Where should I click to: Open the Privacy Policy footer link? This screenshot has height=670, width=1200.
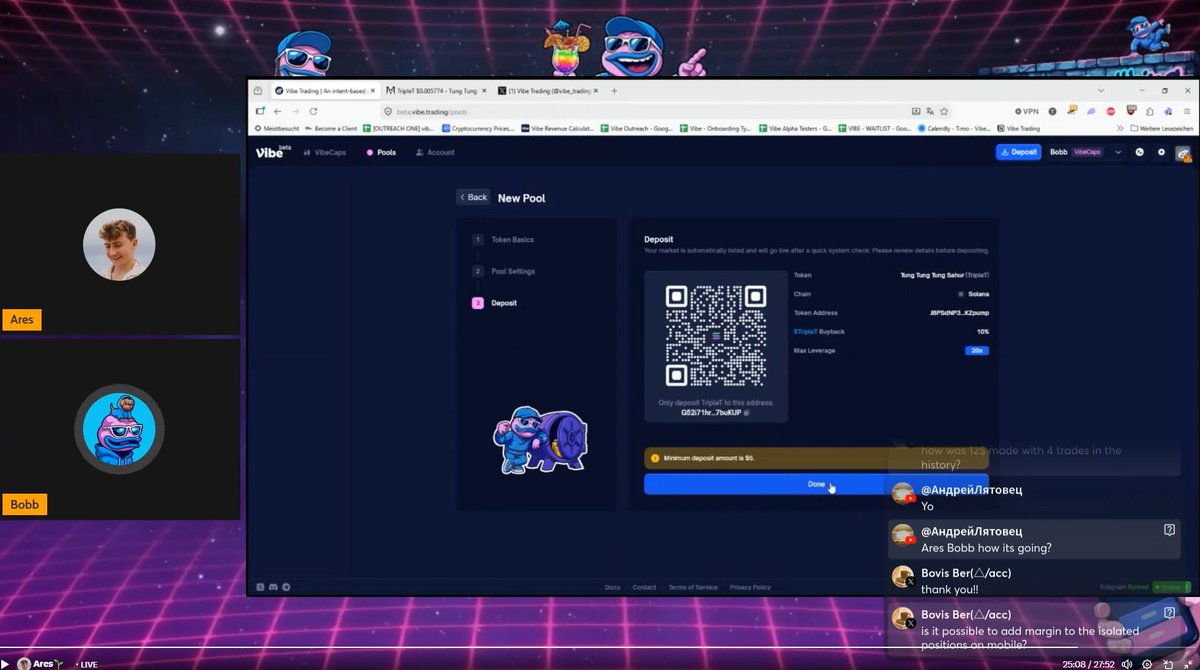(750, 587)
